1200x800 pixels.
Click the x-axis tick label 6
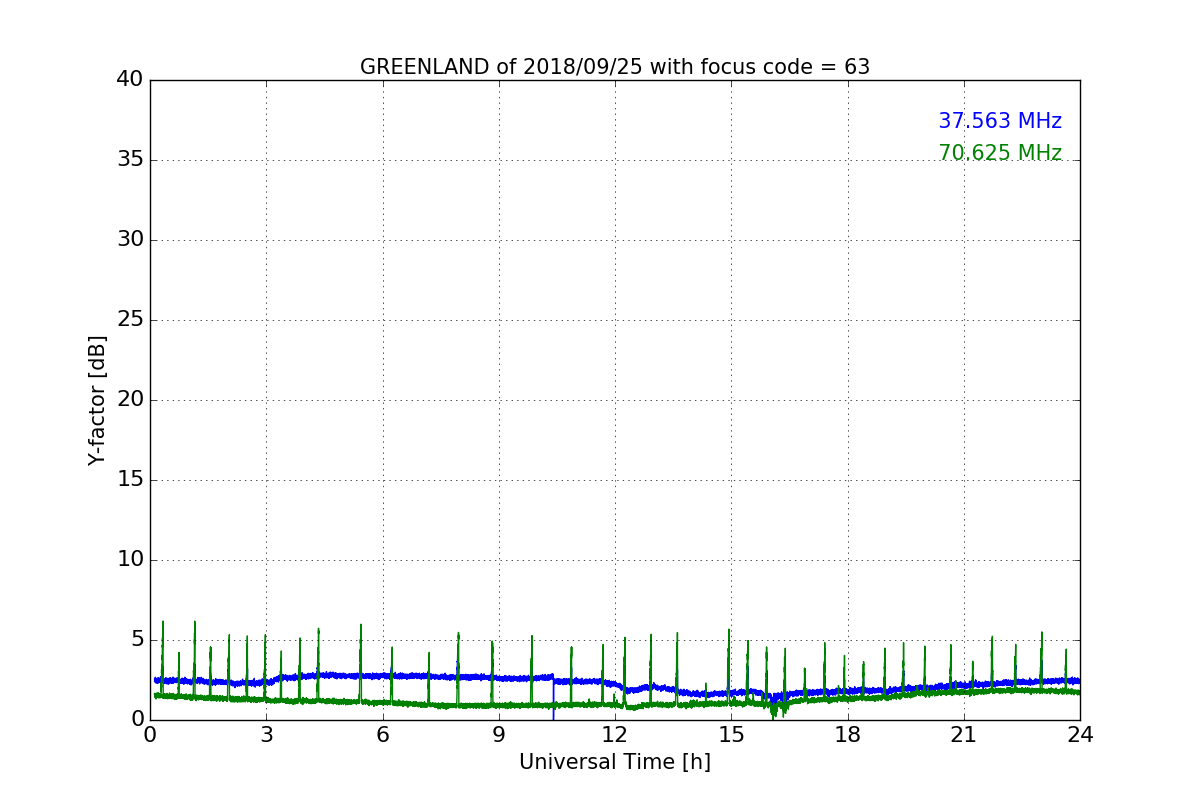click(x=383, y=734)
